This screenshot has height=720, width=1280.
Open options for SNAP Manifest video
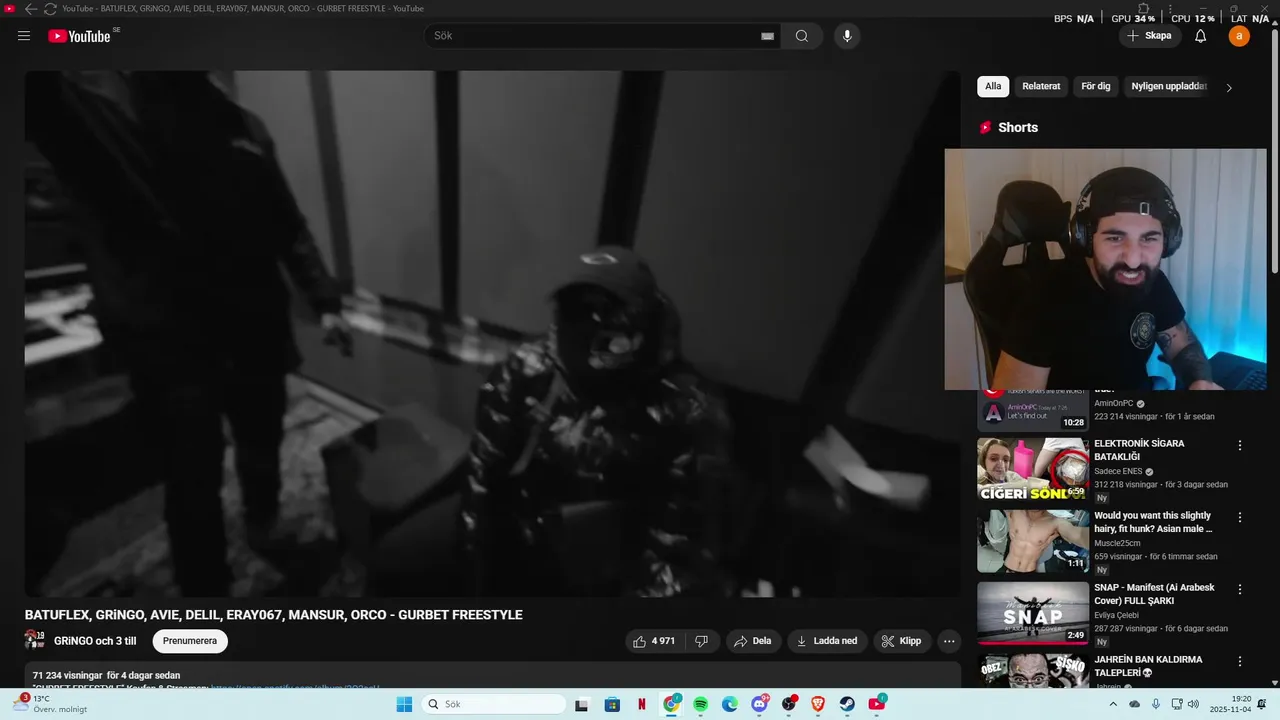(x=1240, y=590)
